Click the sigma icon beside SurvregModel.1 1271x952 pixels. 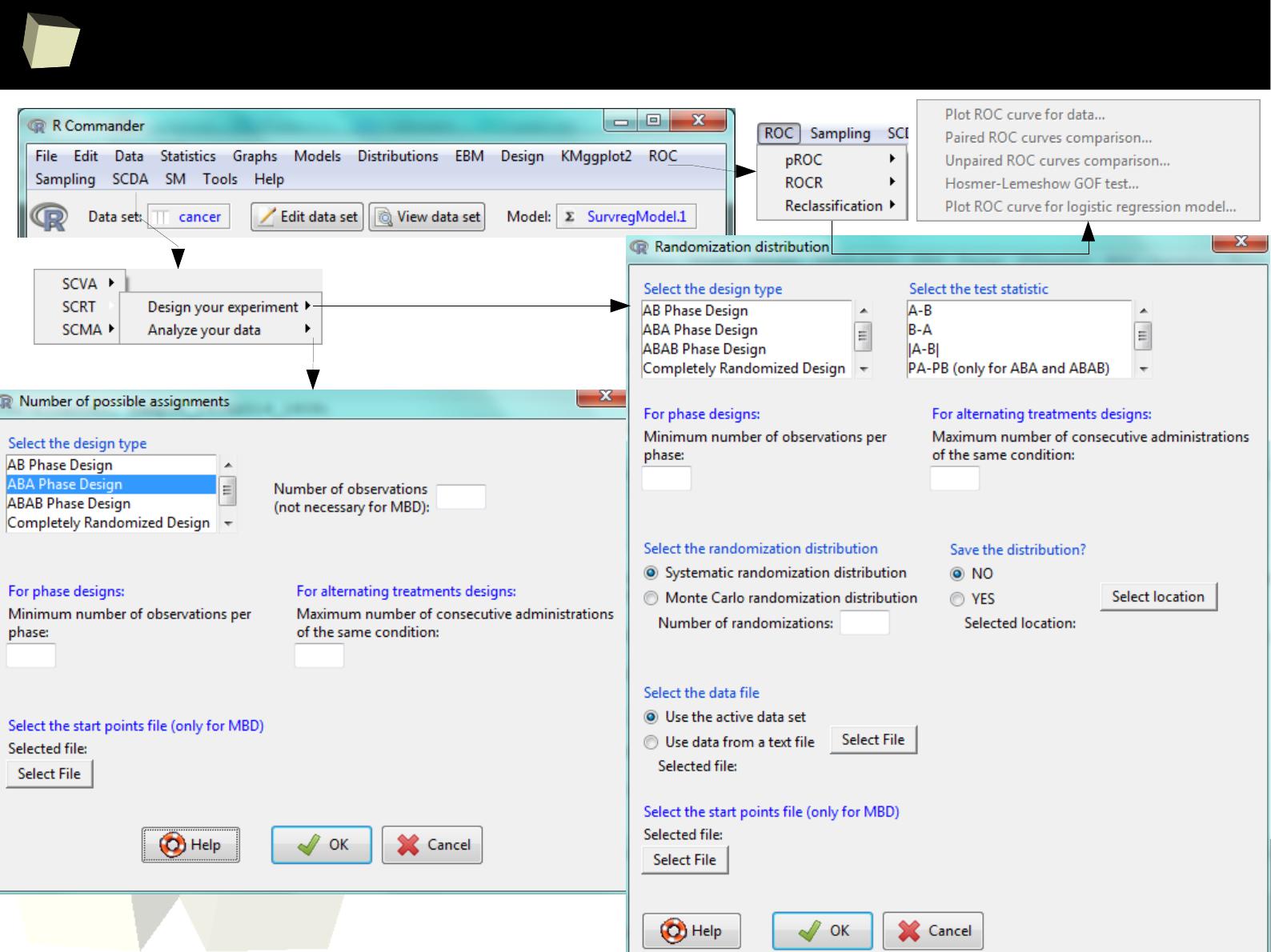(x=570, y=217)
